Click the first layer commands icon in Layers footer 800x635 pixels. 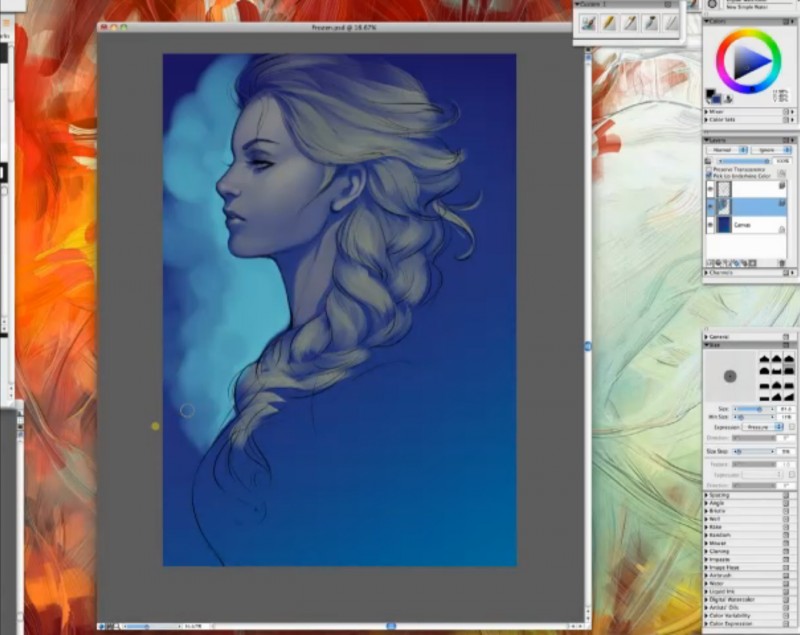(x=710, y=263)
